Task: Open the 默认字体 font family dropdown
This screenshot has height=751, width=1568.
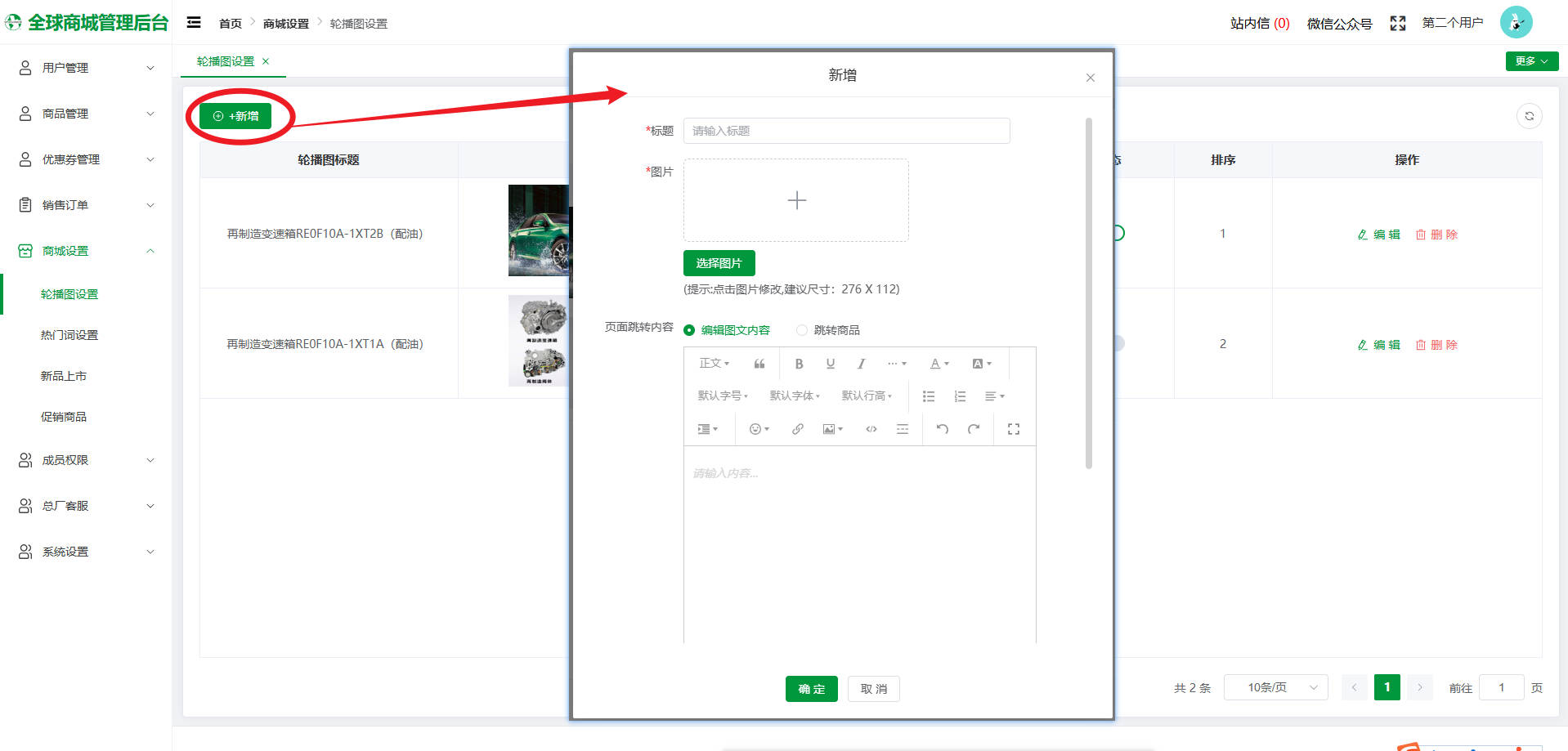Action: point(794,396)
